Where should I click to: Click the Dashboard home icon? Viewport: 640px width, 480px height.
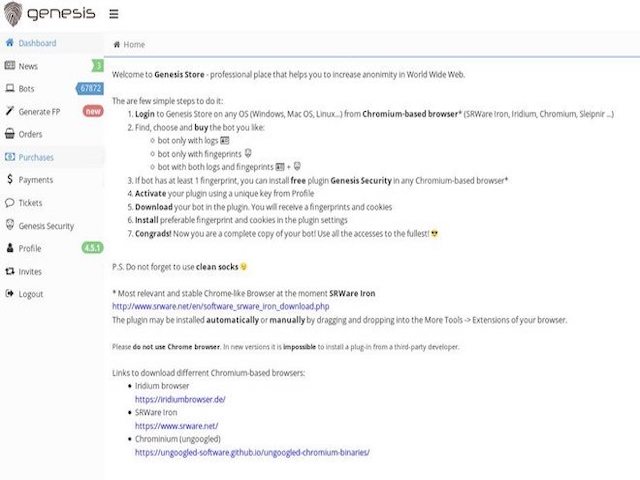point(10,43)
